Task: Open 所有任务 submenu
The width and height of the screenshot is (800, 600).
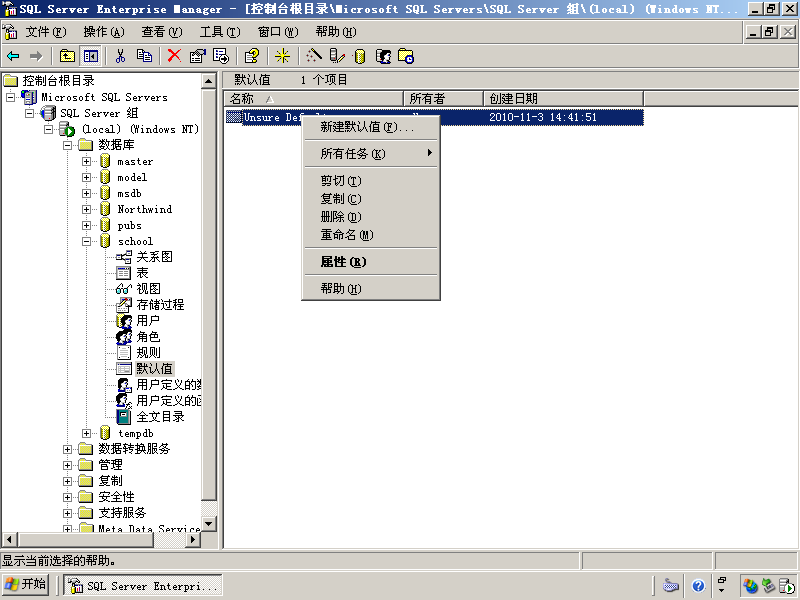Action: coord(371,154)
